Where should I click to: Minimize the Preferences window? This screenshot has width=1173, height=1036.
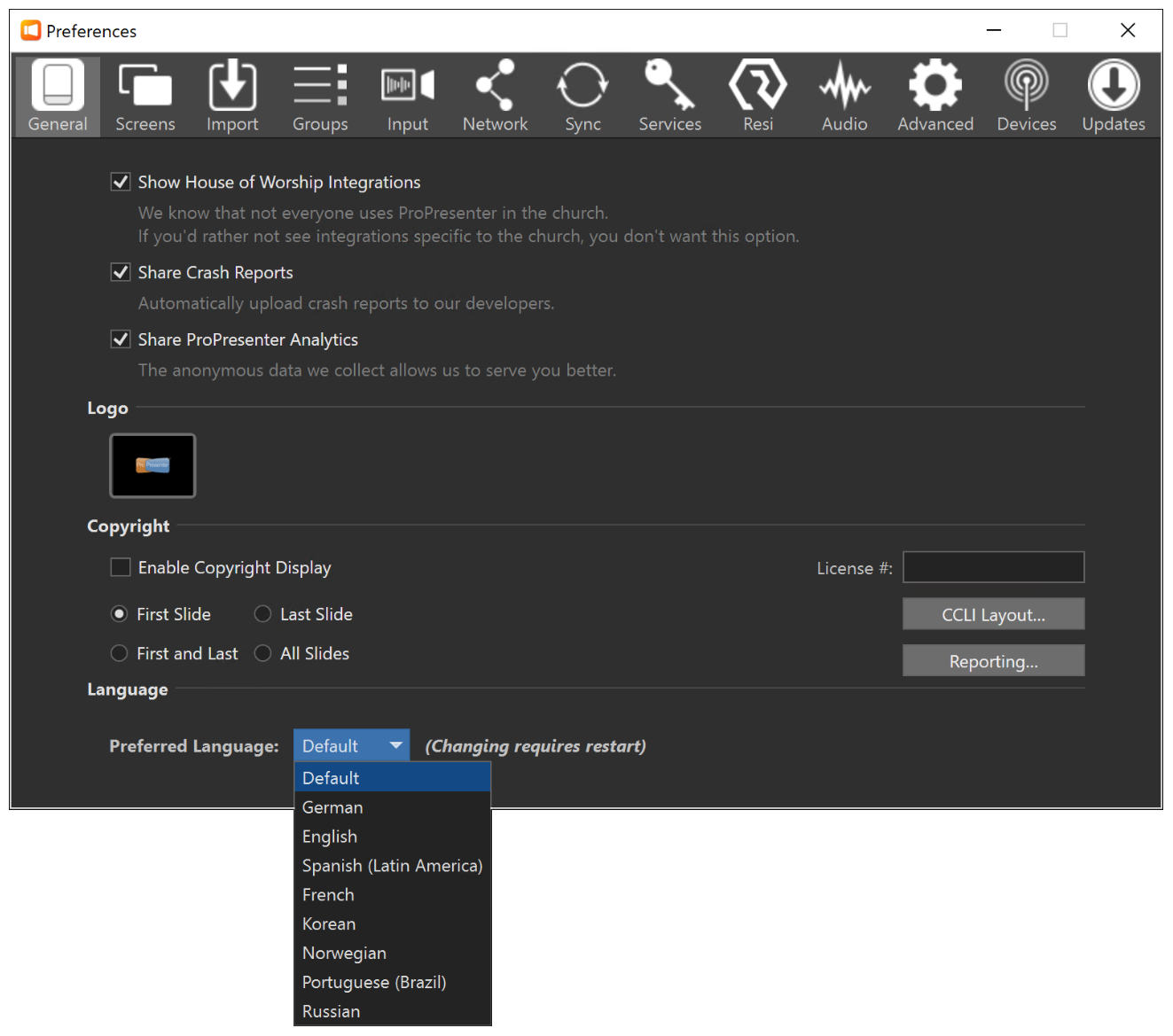pos(994,30)
